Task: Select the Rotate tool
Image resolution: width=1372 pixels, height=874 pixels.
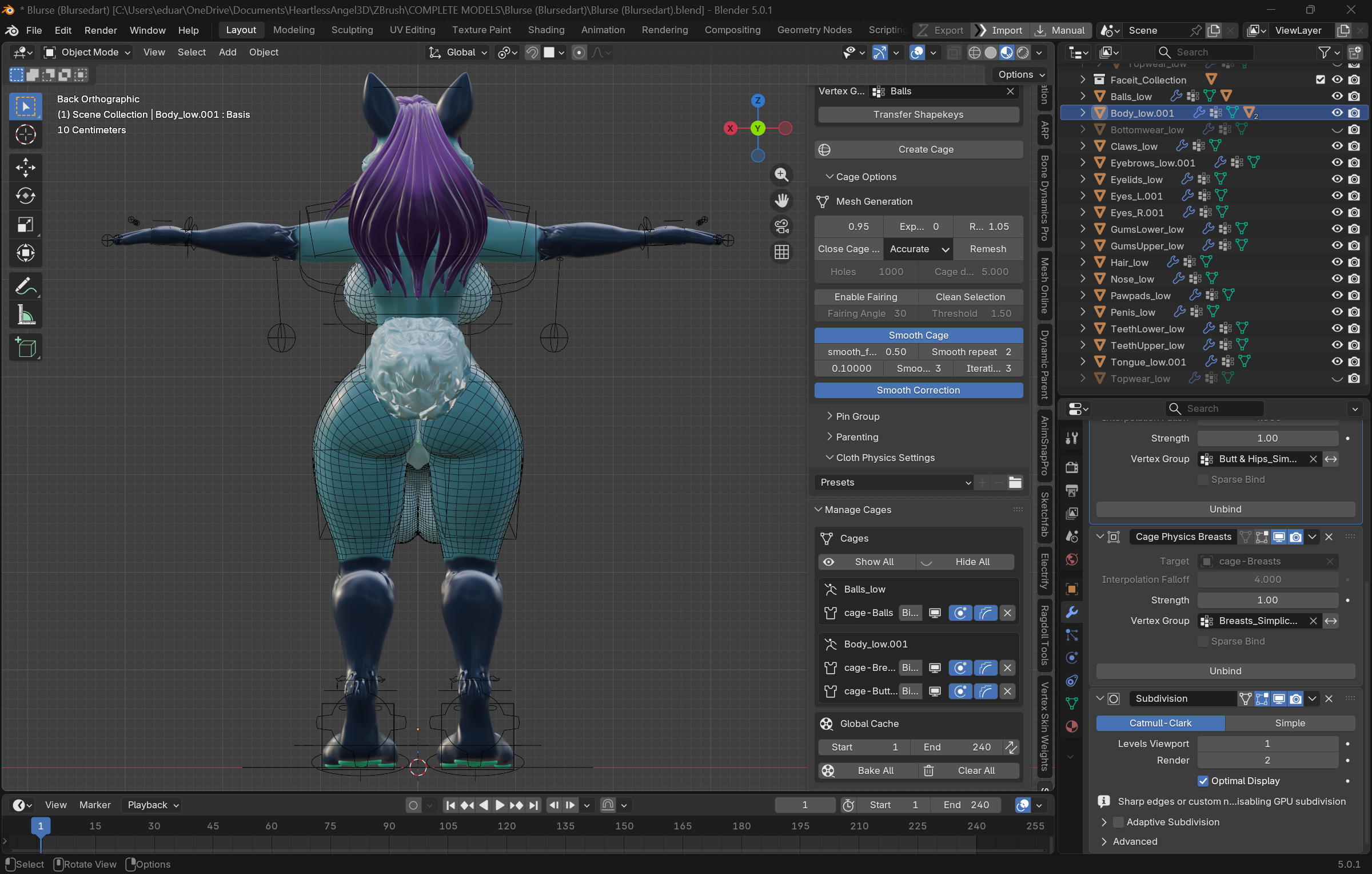Action: 26,196
